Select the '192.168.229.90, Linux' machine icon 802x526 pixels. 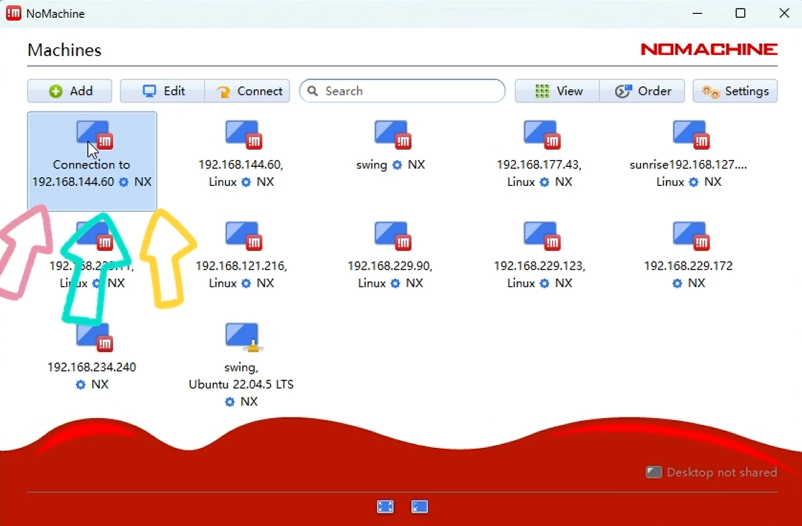[x=393, y=236]
